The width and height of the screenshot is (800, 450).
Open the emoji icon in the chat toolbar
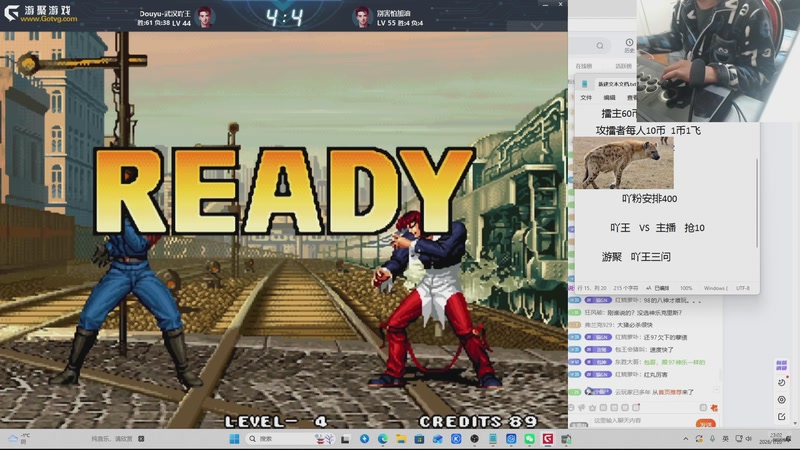tap(571, 408)
